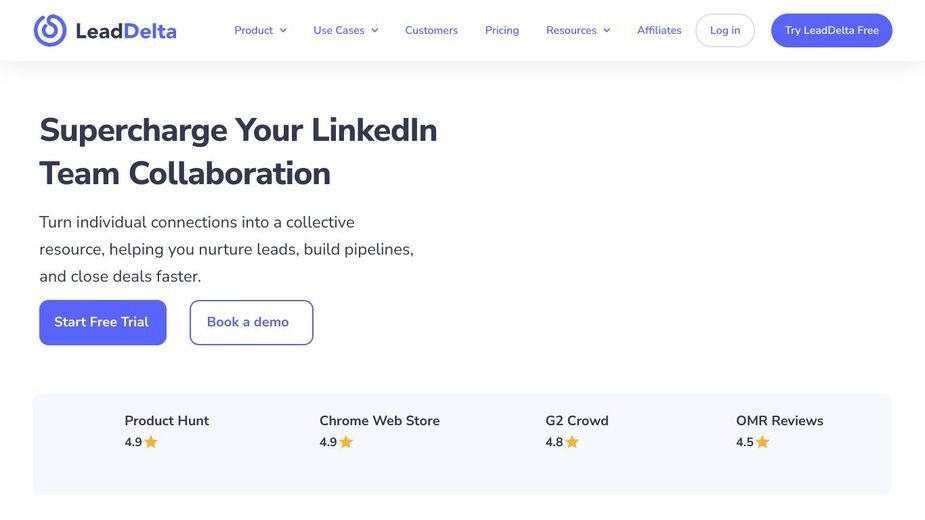Expand the Product dropdown chevron
Screen dimensions: 925x520
(x=283, y=30)
